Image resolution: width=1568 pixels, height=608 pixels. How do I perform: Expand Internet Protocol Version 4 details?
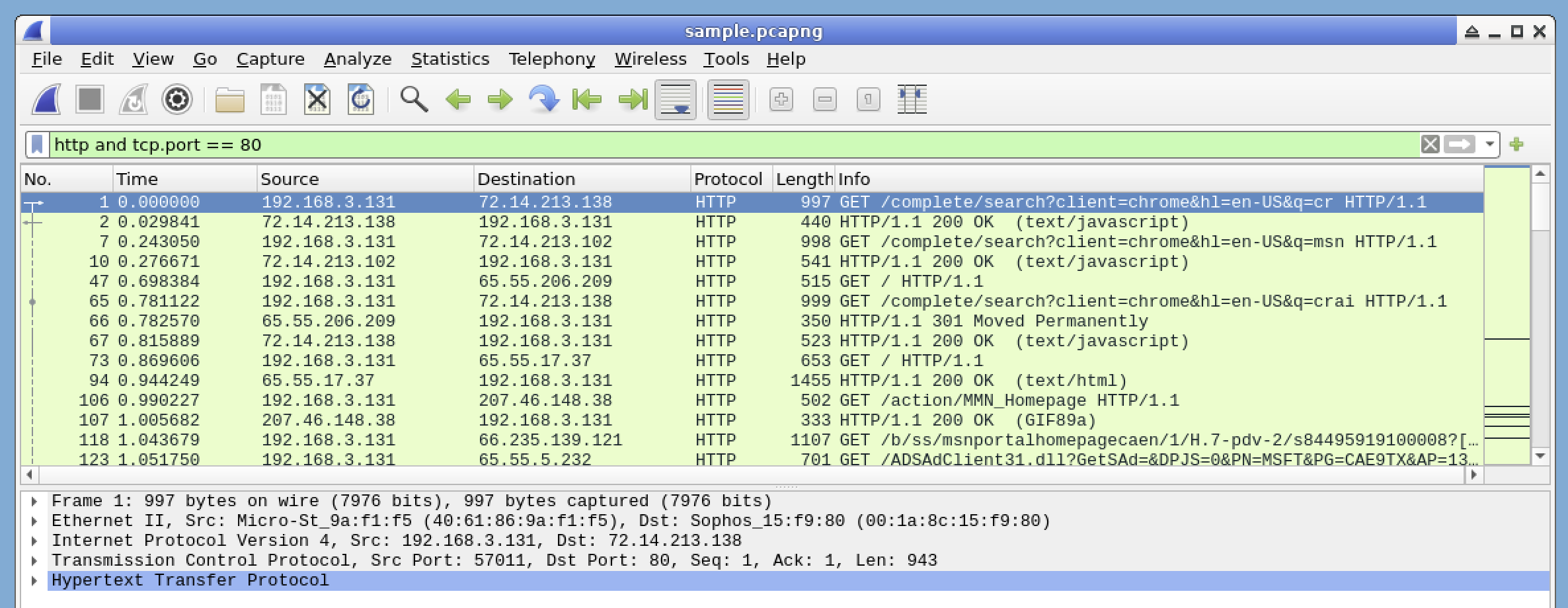34,541
